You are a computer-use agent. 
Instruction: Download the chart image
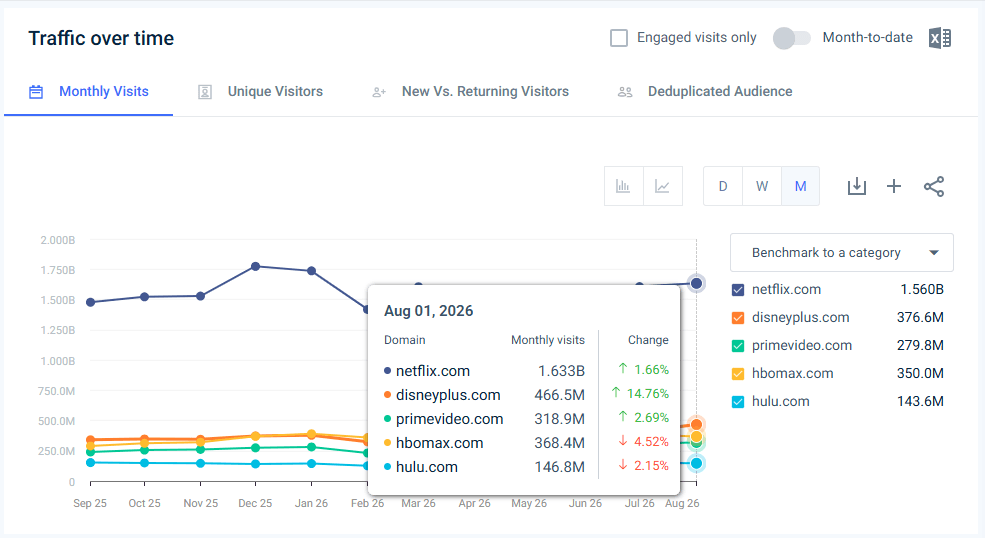pyautogui.click(x=857, y=186)
